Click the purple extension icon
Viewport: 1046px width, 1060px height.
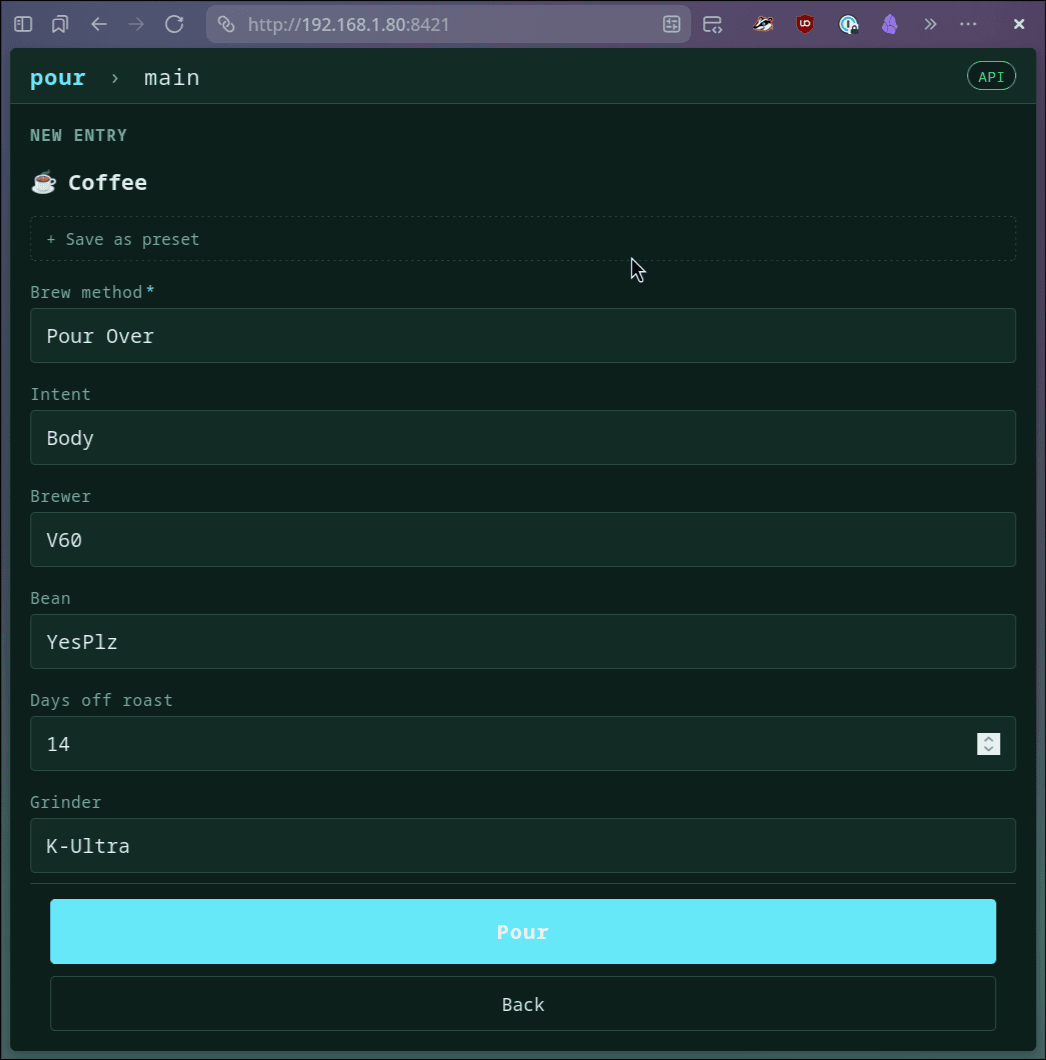pyautogui.click(x=890, y=24)
